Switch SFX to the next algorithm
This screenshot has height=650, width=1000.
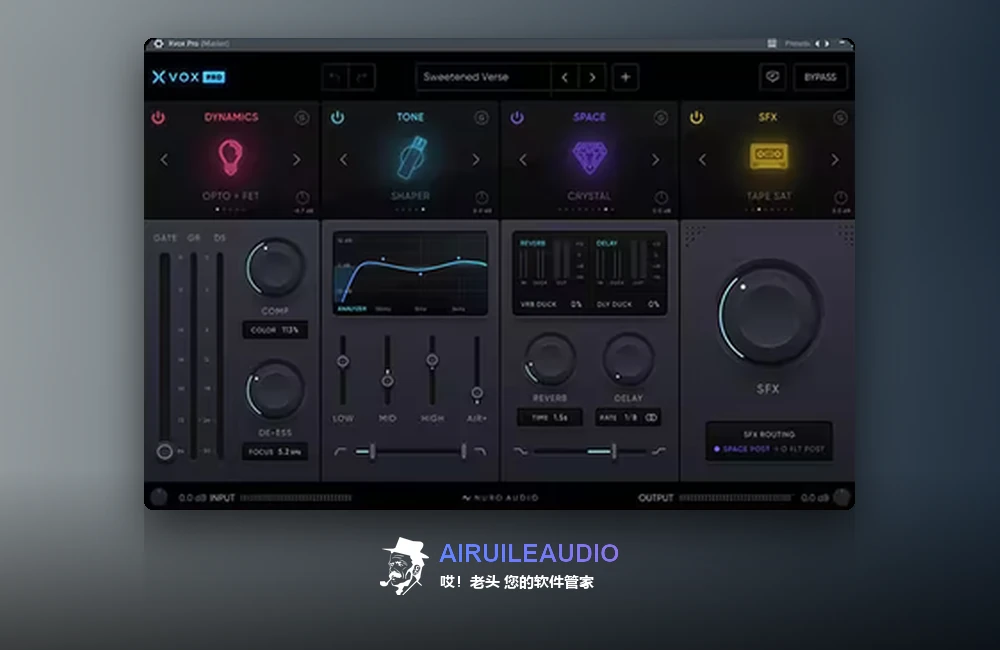[x=835, y=159]
